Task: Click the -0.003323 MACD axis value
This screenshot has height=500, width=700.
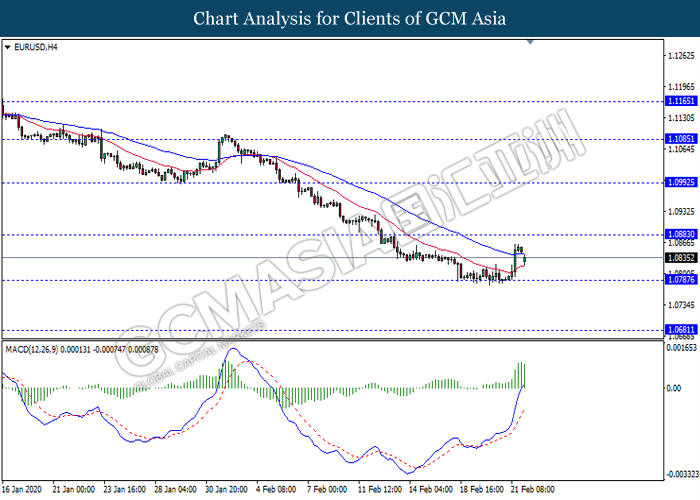Action: (x=681, y=472)
